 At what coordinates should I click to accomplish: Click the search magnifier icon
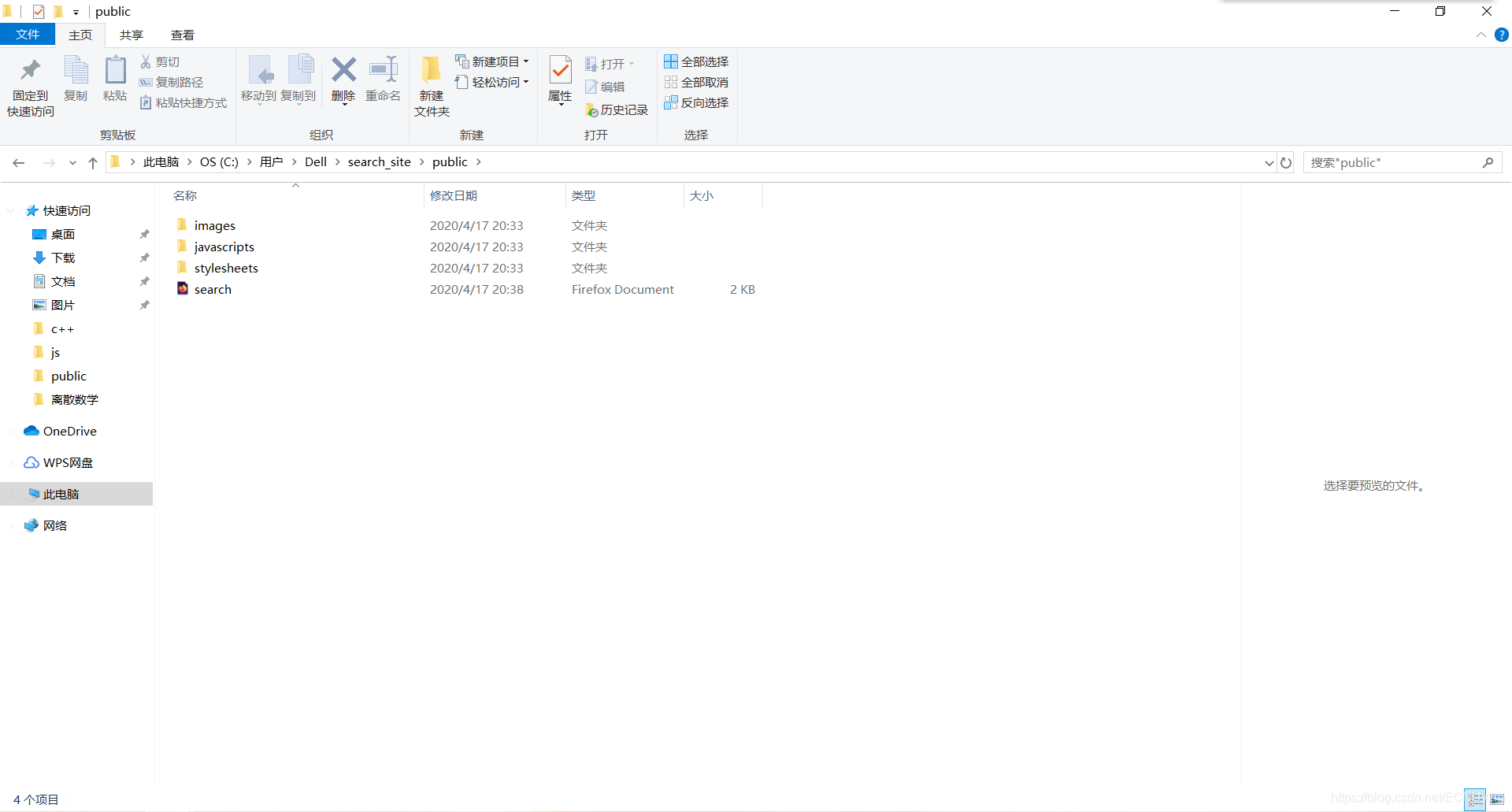1488,162
